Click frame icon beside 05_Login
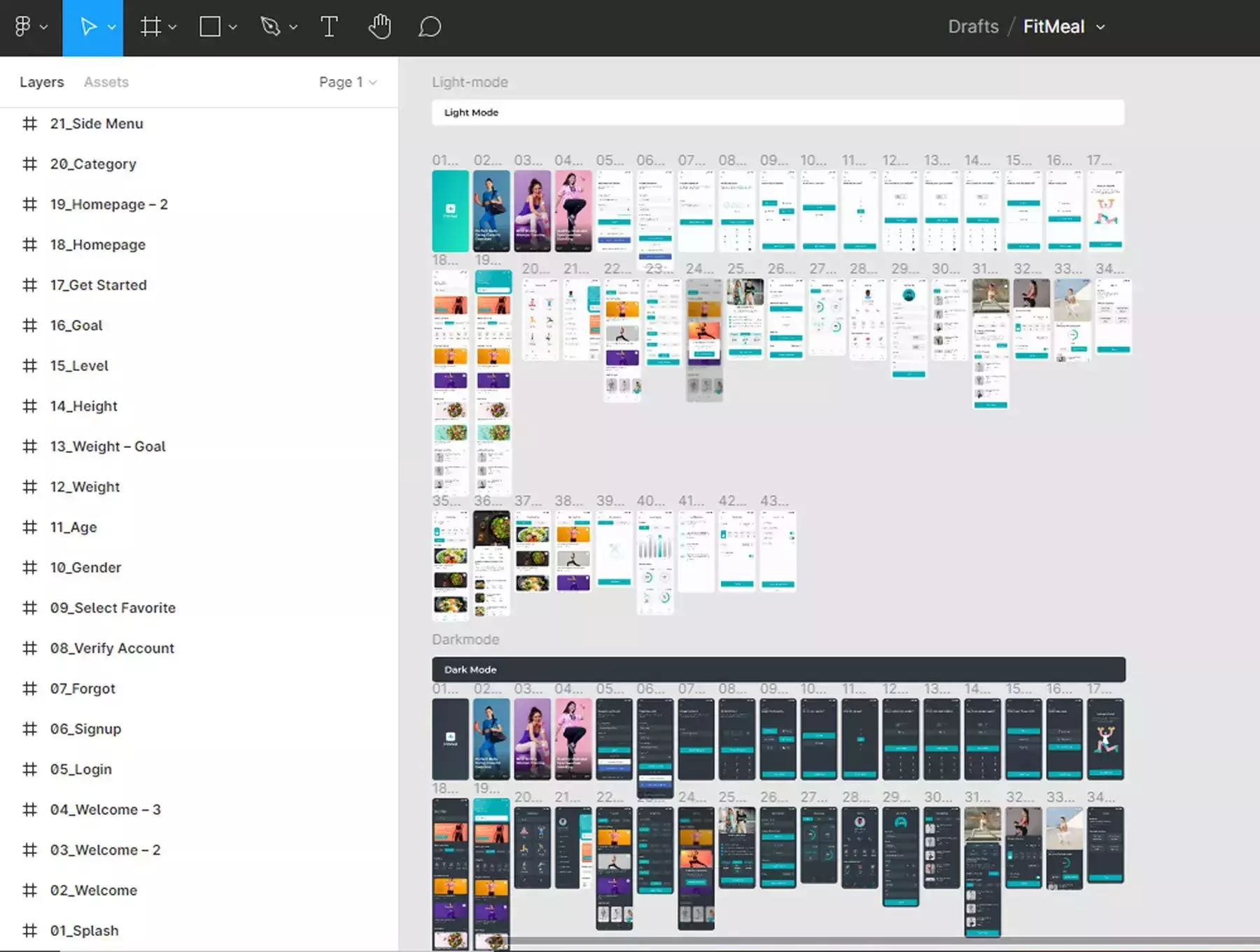Screen dimensions: 1260x952 pyautogui.click(x=29, y=769)
